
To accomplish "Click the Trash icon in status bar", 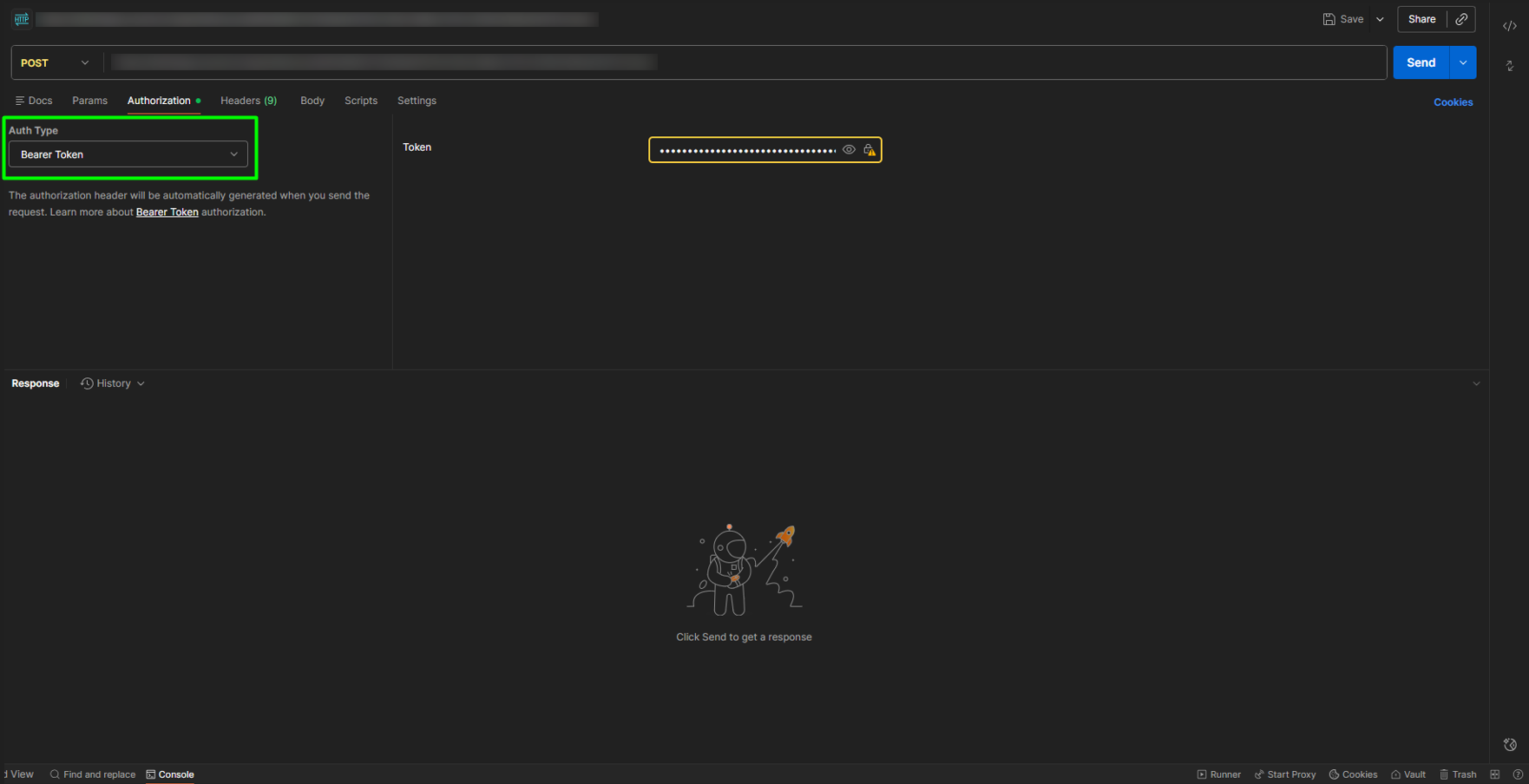I will click(x=1458, y=774).
